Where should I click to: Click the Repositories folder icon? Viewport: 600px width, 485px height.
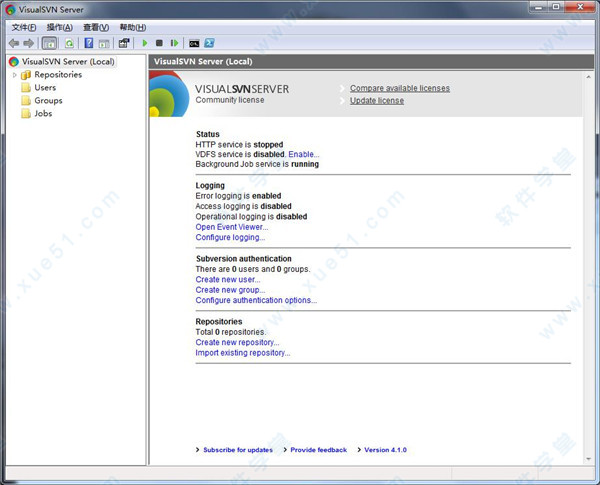point(26,75)
